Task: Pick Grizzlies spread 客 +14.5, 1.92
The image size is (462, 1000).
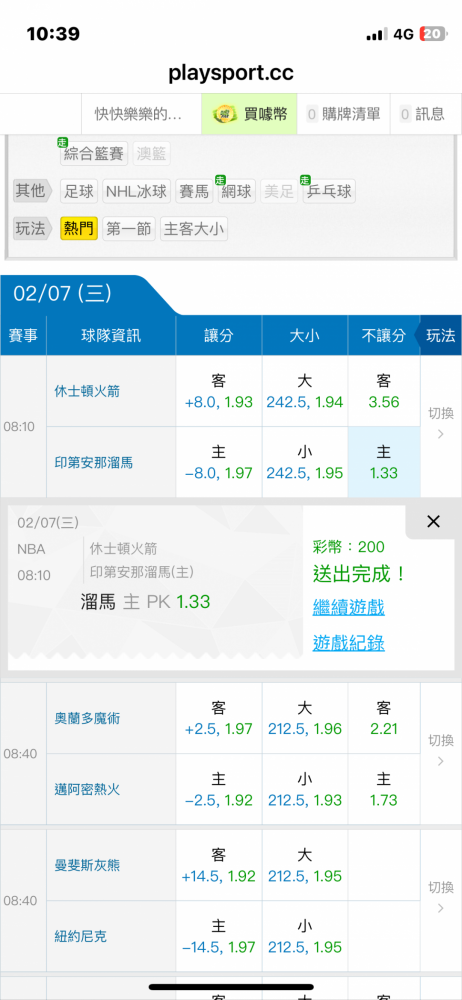Action: (219, 865)
